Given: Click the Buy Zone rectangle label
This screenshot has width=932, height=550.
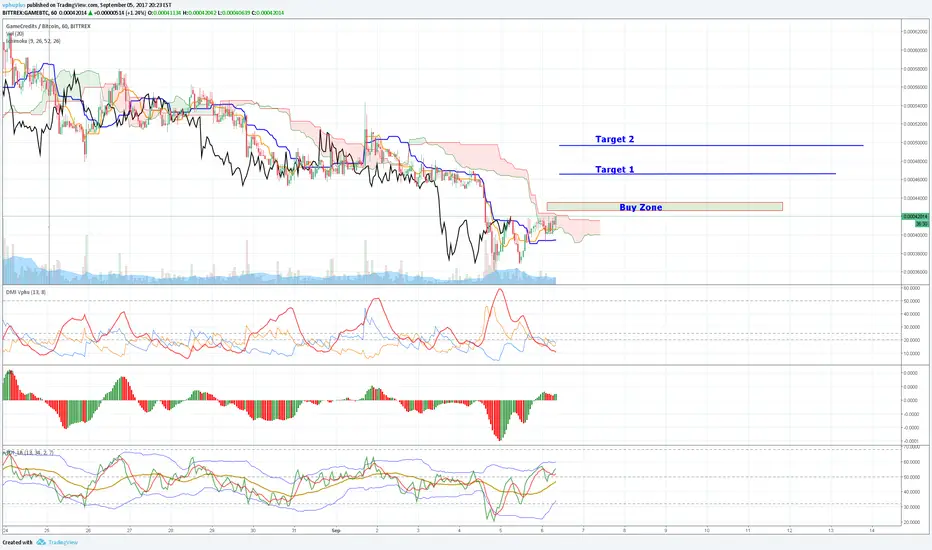Looking at the screenshot, I should pos(640,207).
